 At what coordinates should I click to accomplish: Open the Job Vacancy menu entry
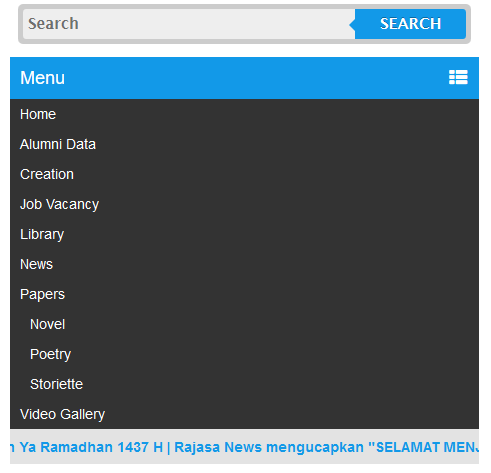[244, 204]
